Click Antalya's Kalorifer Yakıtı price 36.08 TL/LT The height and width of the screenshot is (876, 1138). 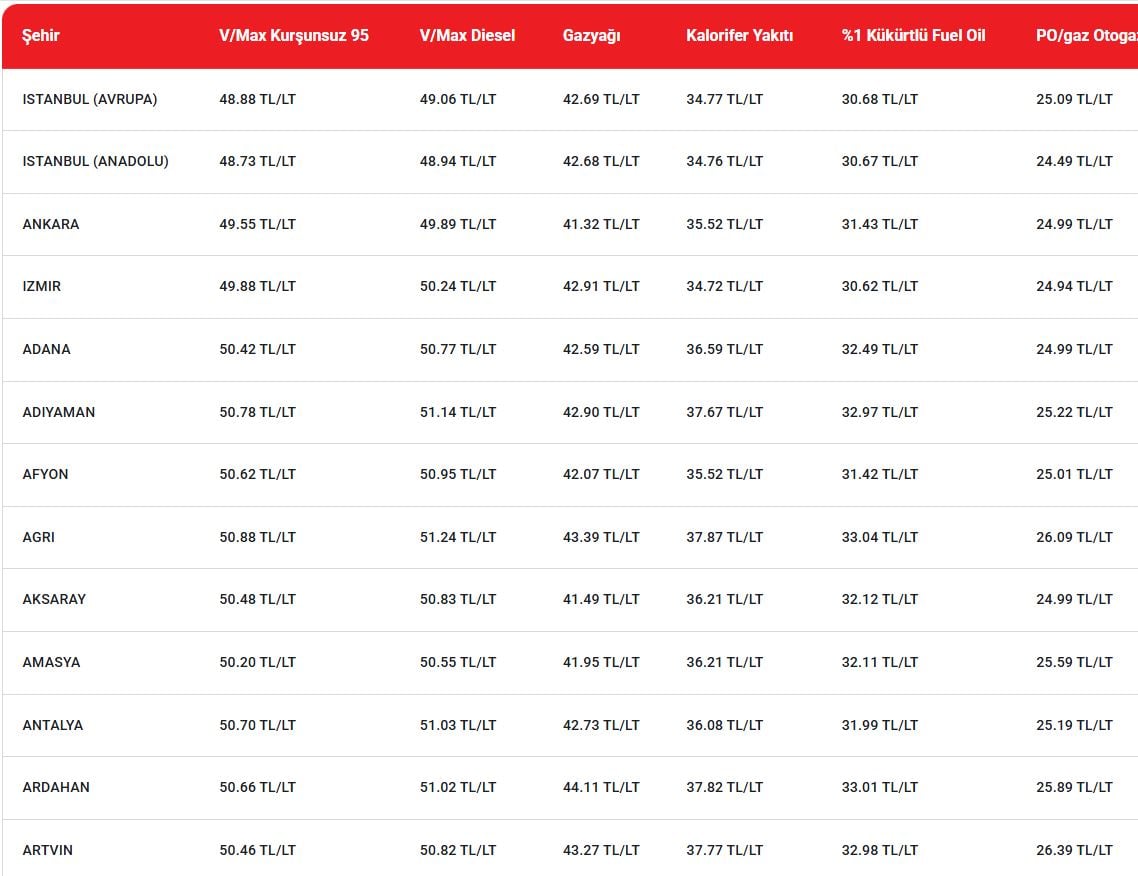click(725, 725)
